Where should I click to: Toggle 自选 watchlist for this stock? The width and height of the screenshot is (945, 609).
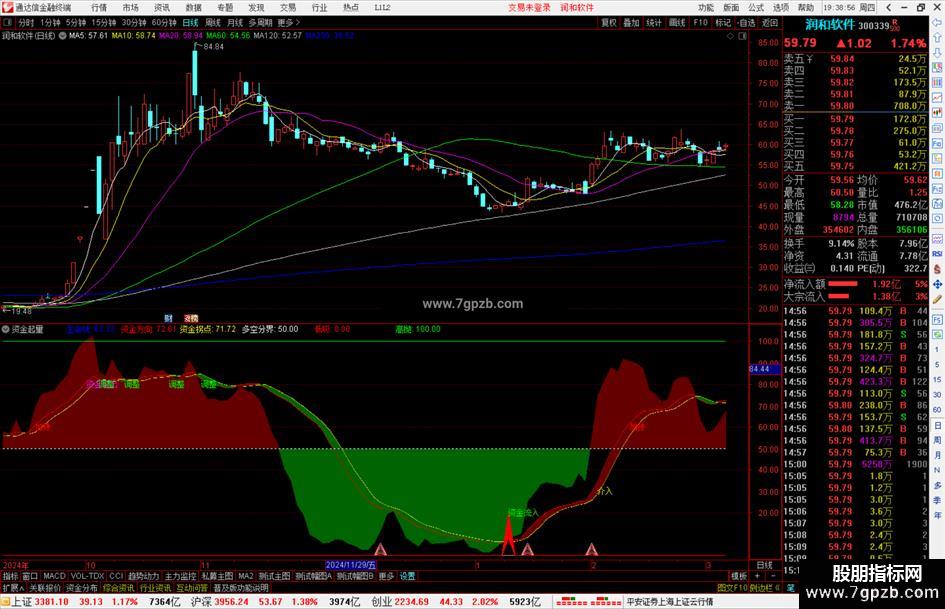(x=746, y=22)
